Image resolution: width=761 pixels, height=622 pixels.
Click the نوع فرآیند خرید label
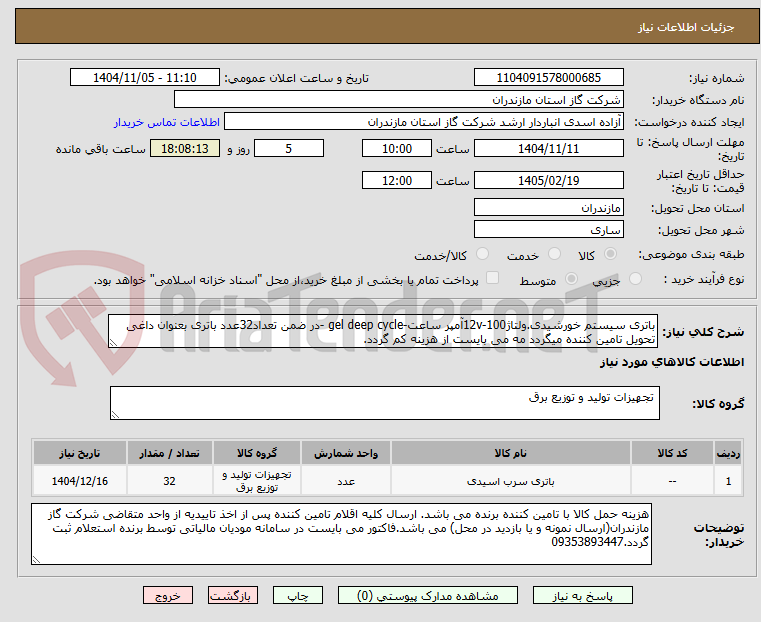pyautogui.click(x=704, y=279)
